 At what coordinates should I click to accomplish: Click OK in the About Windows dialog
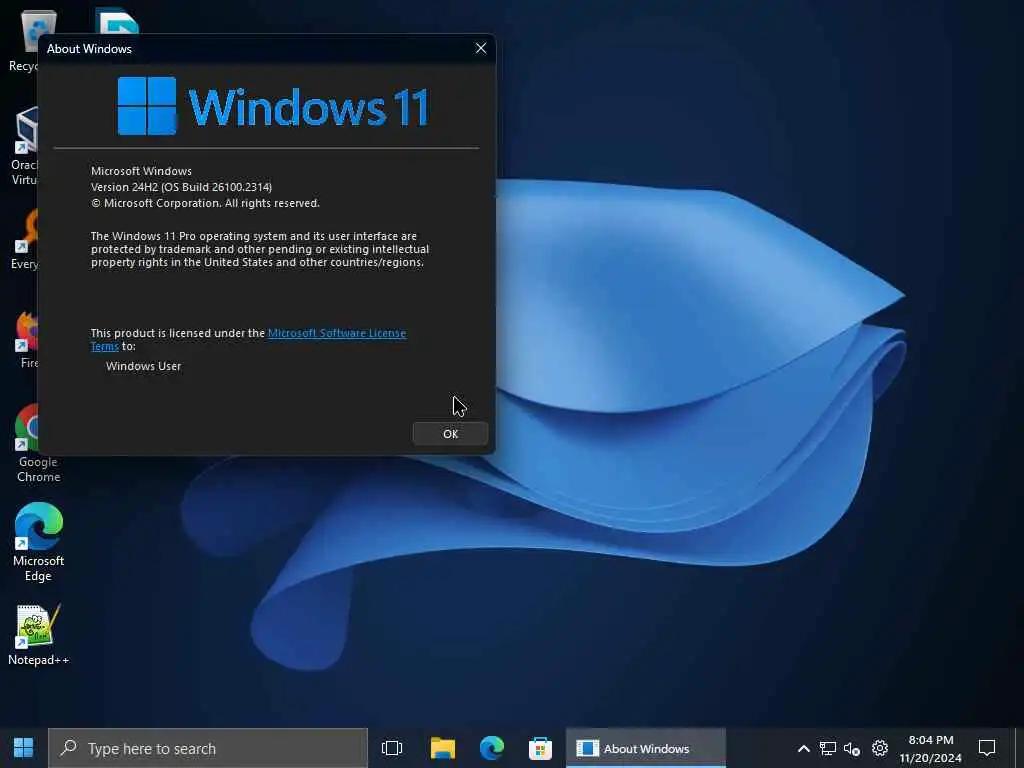click(x=450, y=434)
